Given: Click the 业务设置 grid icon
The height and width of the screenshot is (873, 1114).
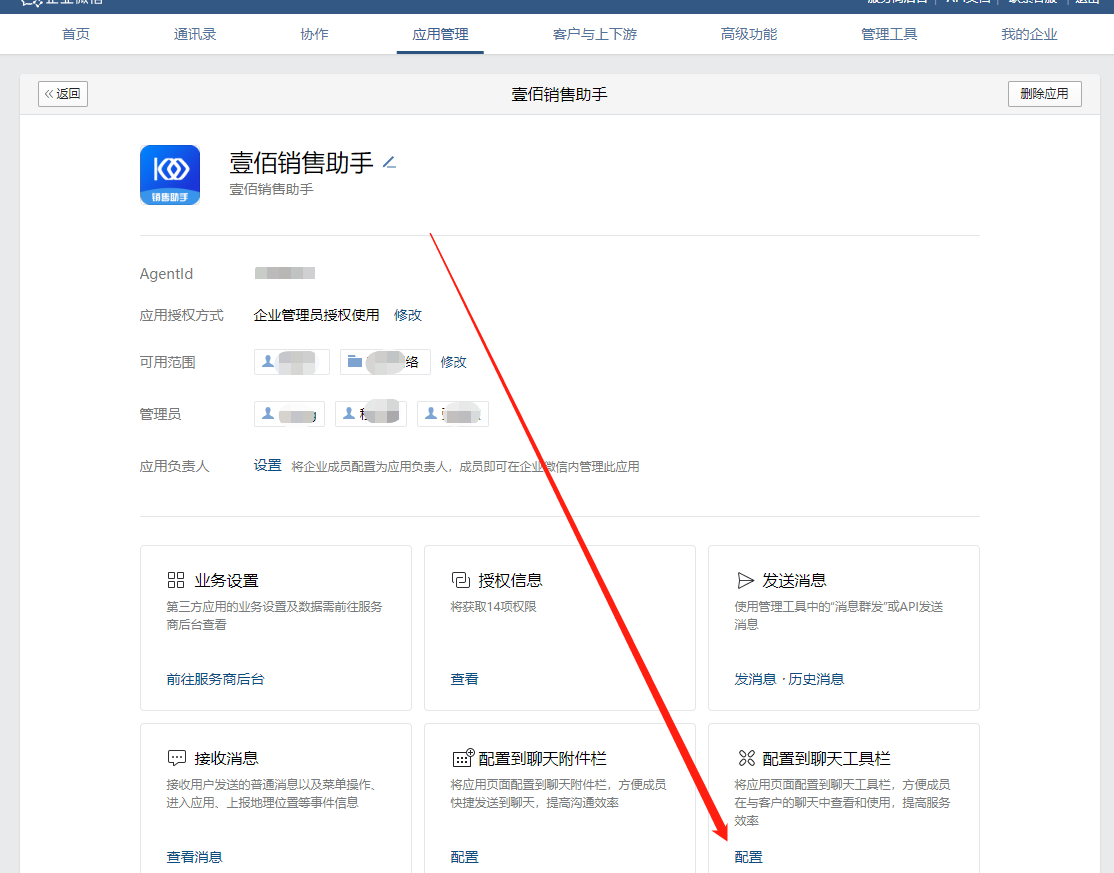Looking at the screenshot, I should [x=175, y=580].
